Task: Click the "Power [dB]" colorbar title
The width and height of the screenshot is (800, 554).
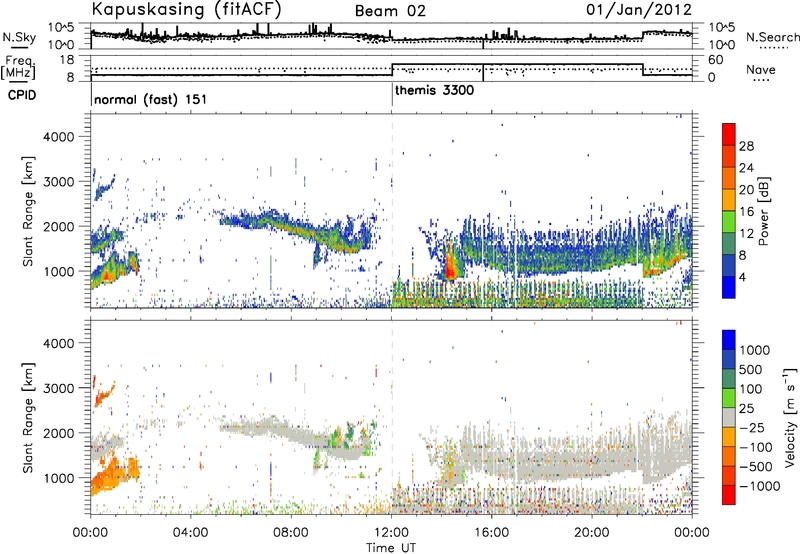Action: coord(763,211)
